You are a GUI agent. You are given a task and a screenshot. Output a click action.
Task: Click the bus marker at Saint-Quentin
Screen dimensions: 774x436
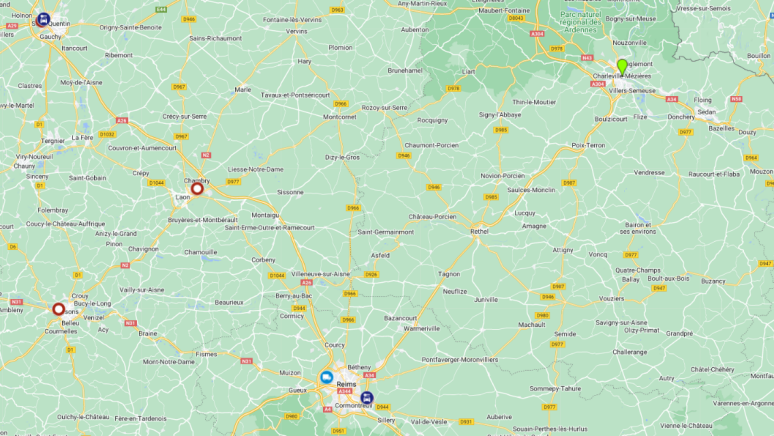point(44,19)
